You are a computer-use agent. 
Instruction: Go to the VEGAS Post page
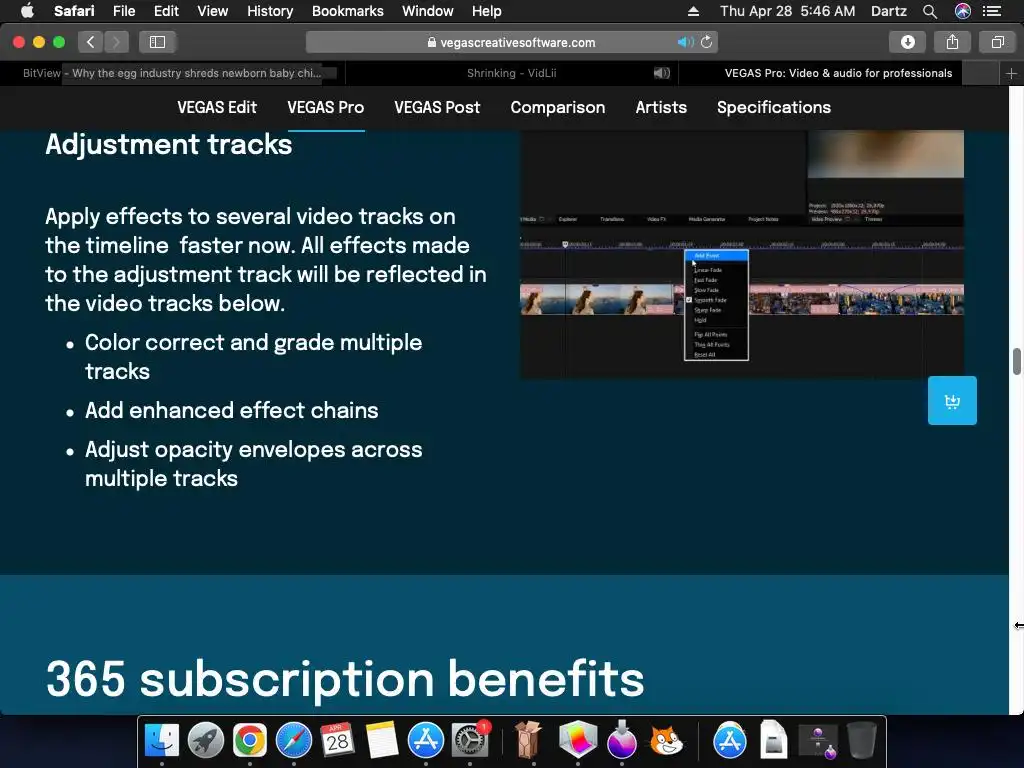(x=437, y=108)
